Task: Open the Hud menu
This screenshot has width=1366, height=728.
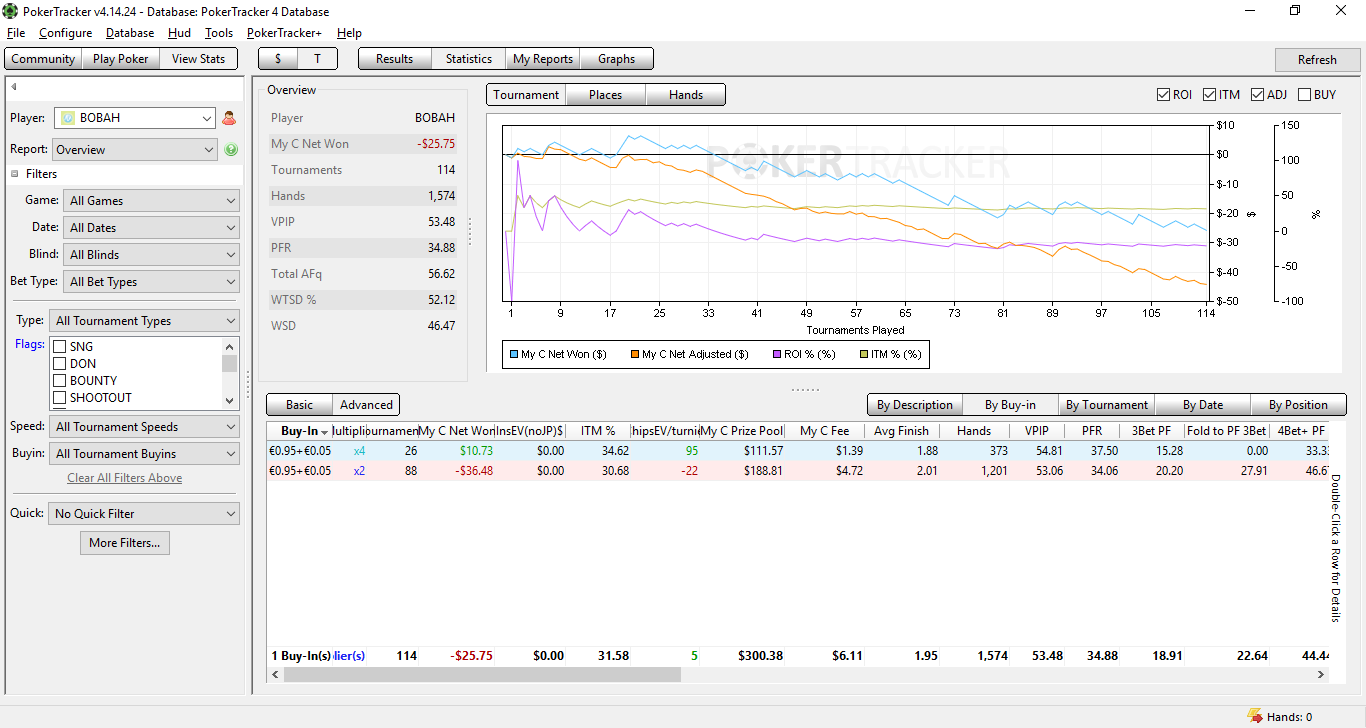Action: [x=179, y=33]
